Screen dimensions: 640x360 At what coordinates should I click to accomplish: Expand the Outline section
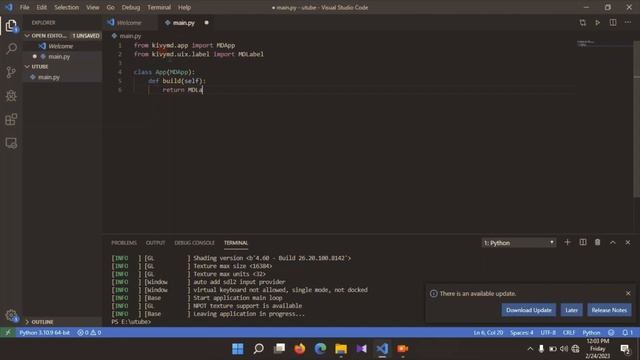click(62, 322)
